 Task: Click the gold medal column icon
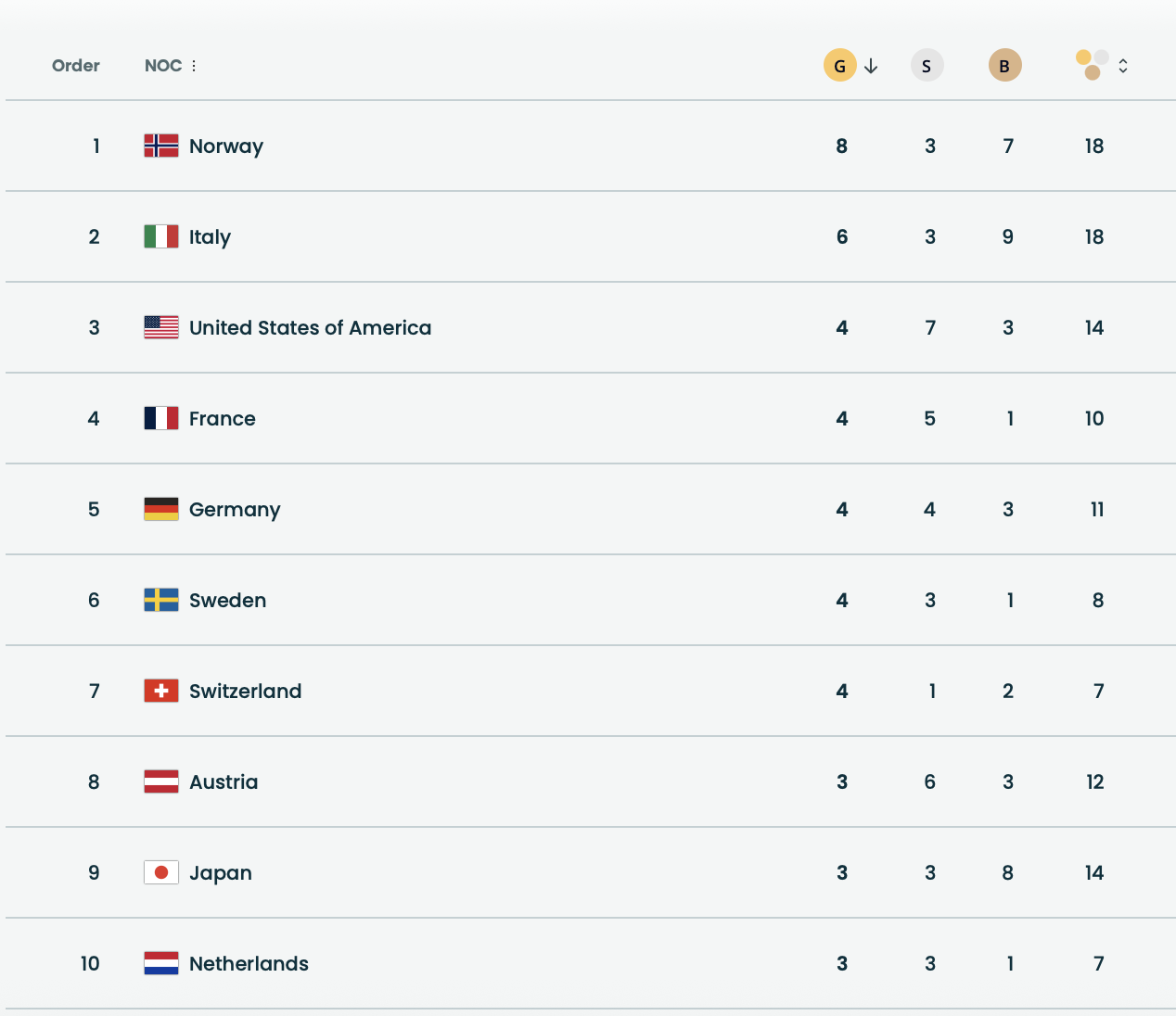pyautogui.click(x=839, y=66)
